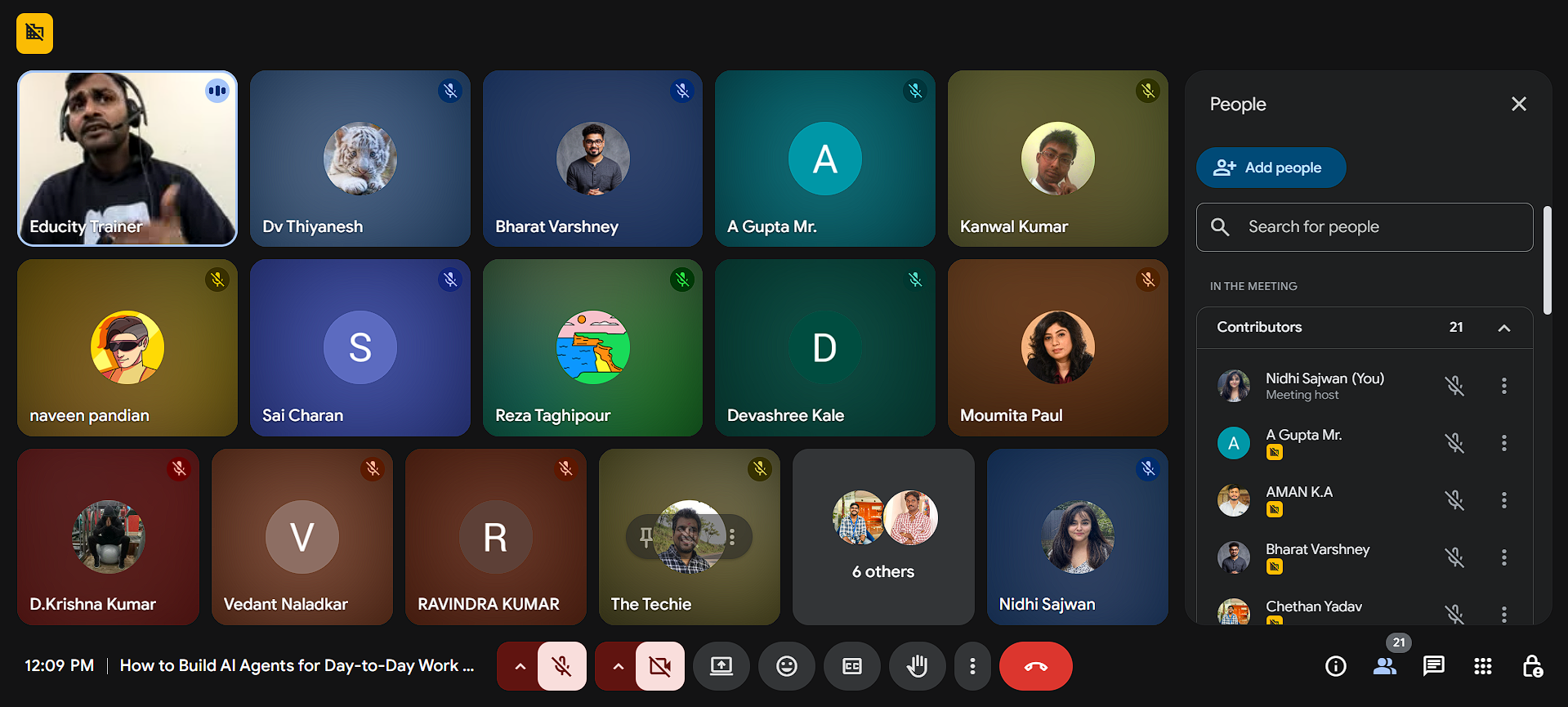Toggle mute for AMAN K.A in People list

pos(1454,500)
